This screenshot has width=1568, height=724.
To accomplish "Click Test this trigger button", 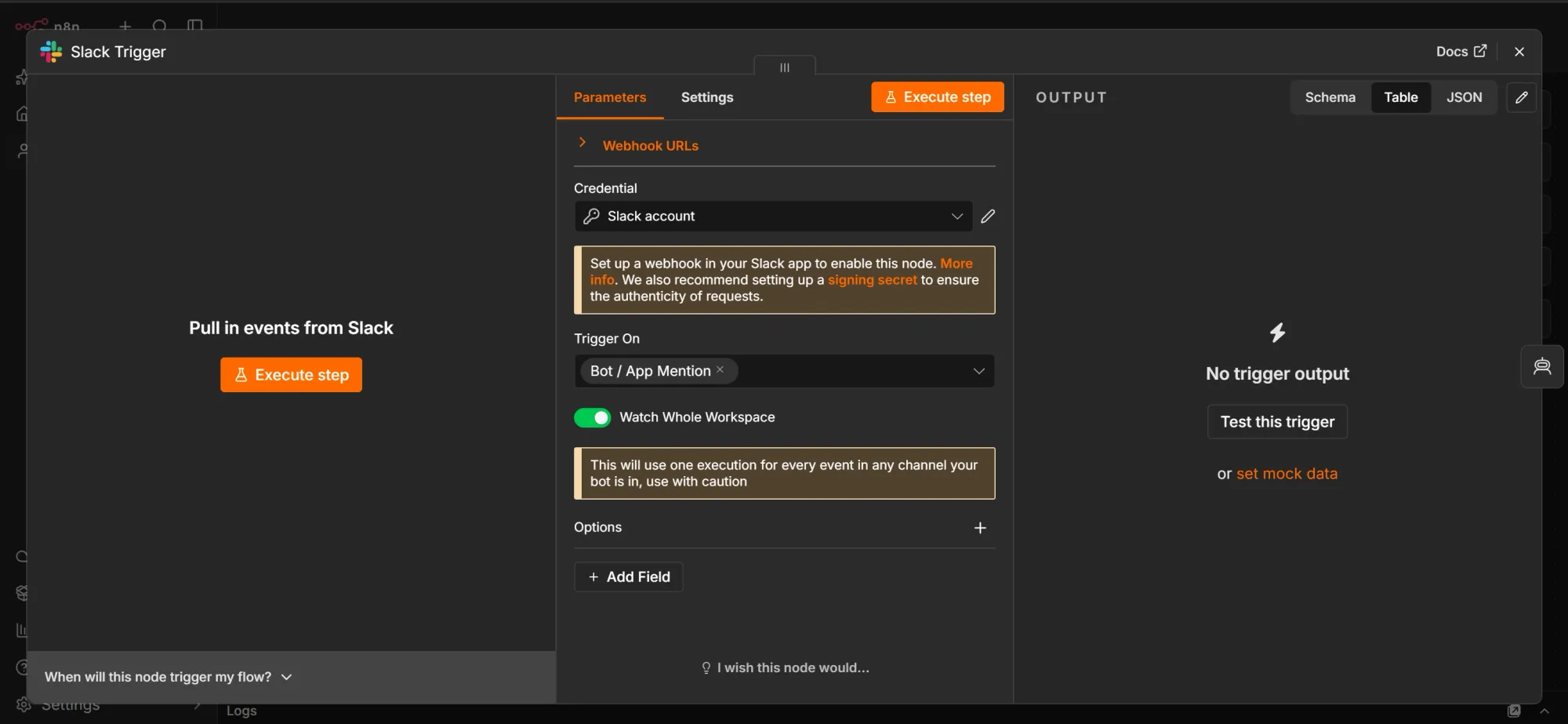I will 1277,422.
